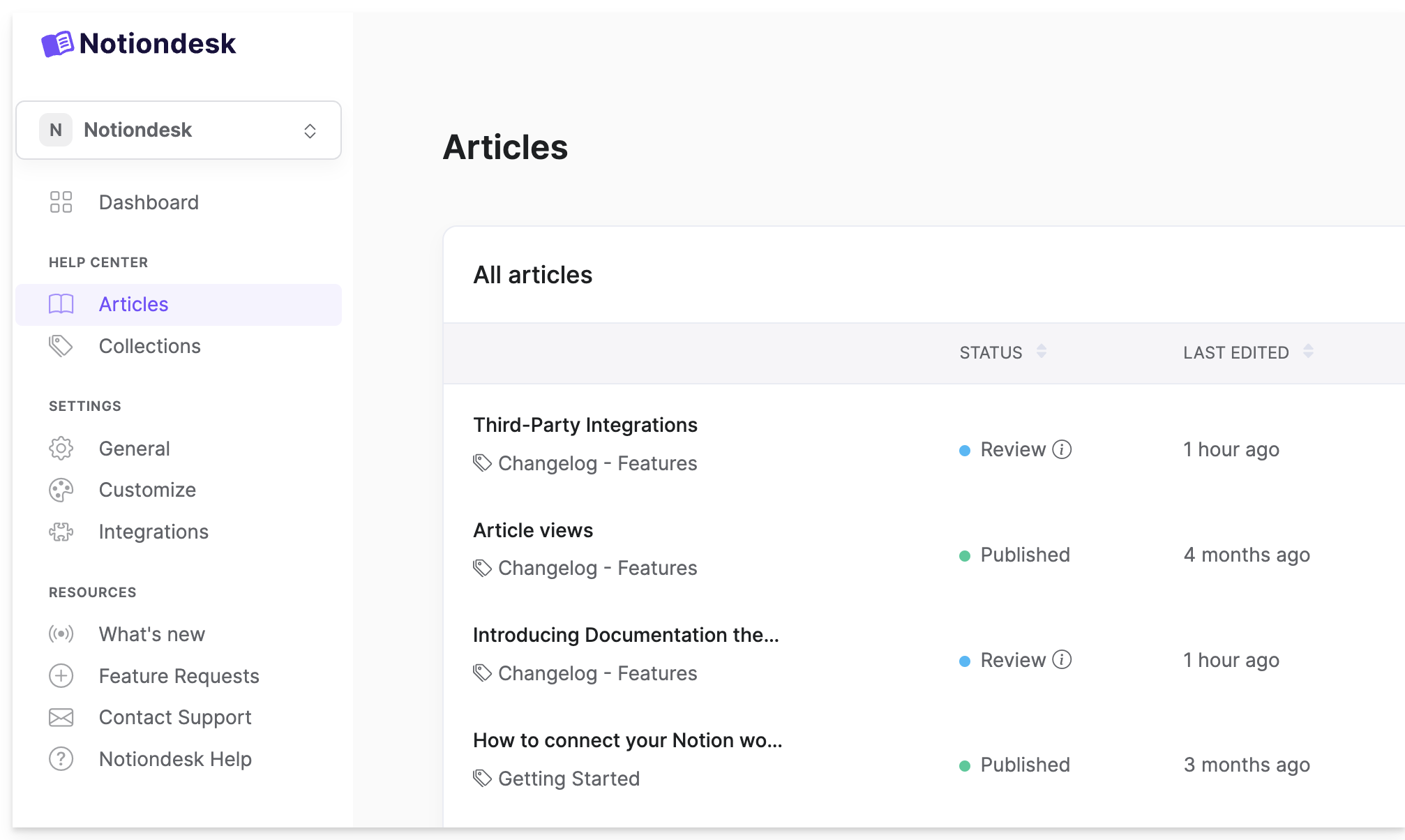Click the green status dot for Article views
The width and height of the screenshot is (1405, 840).
coord(965,556)
